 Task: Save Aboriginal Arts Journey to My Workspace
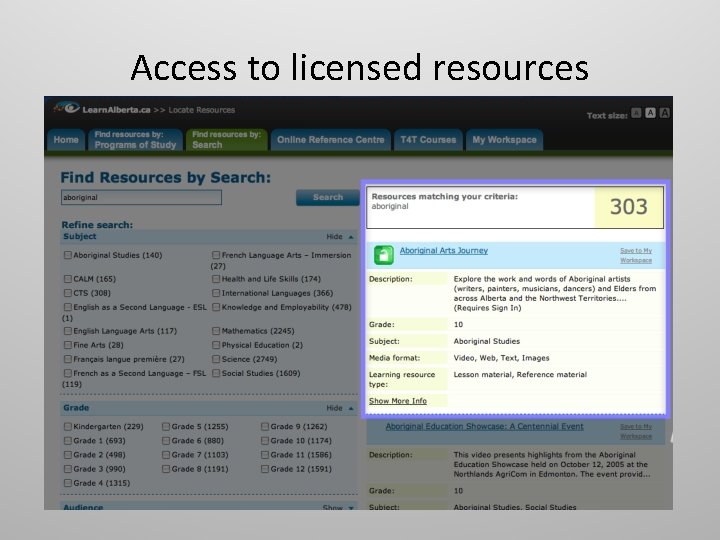pyautogui.click(x=636, y=255)
